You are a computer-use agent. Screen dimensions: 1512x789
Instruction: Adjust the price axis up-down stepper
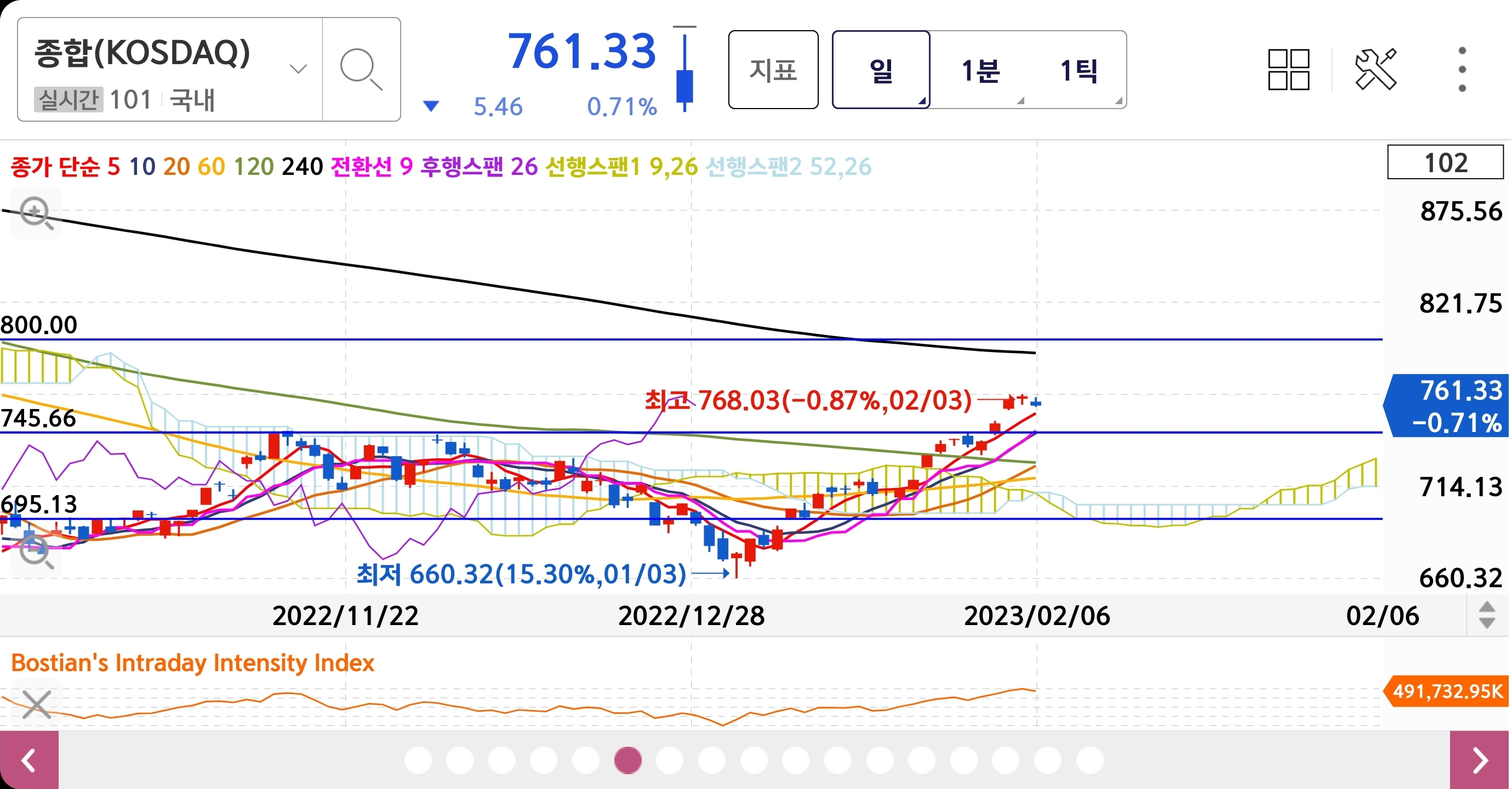[1487, 615]
